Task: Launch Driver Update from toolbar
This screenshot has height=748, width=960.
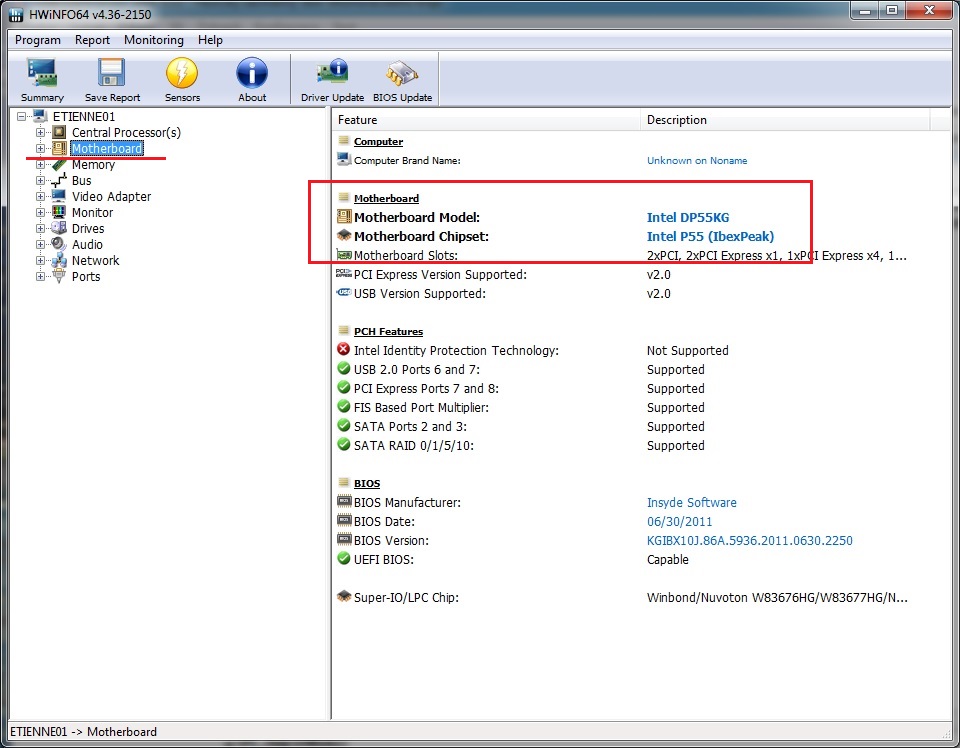Action: point(332,80)
